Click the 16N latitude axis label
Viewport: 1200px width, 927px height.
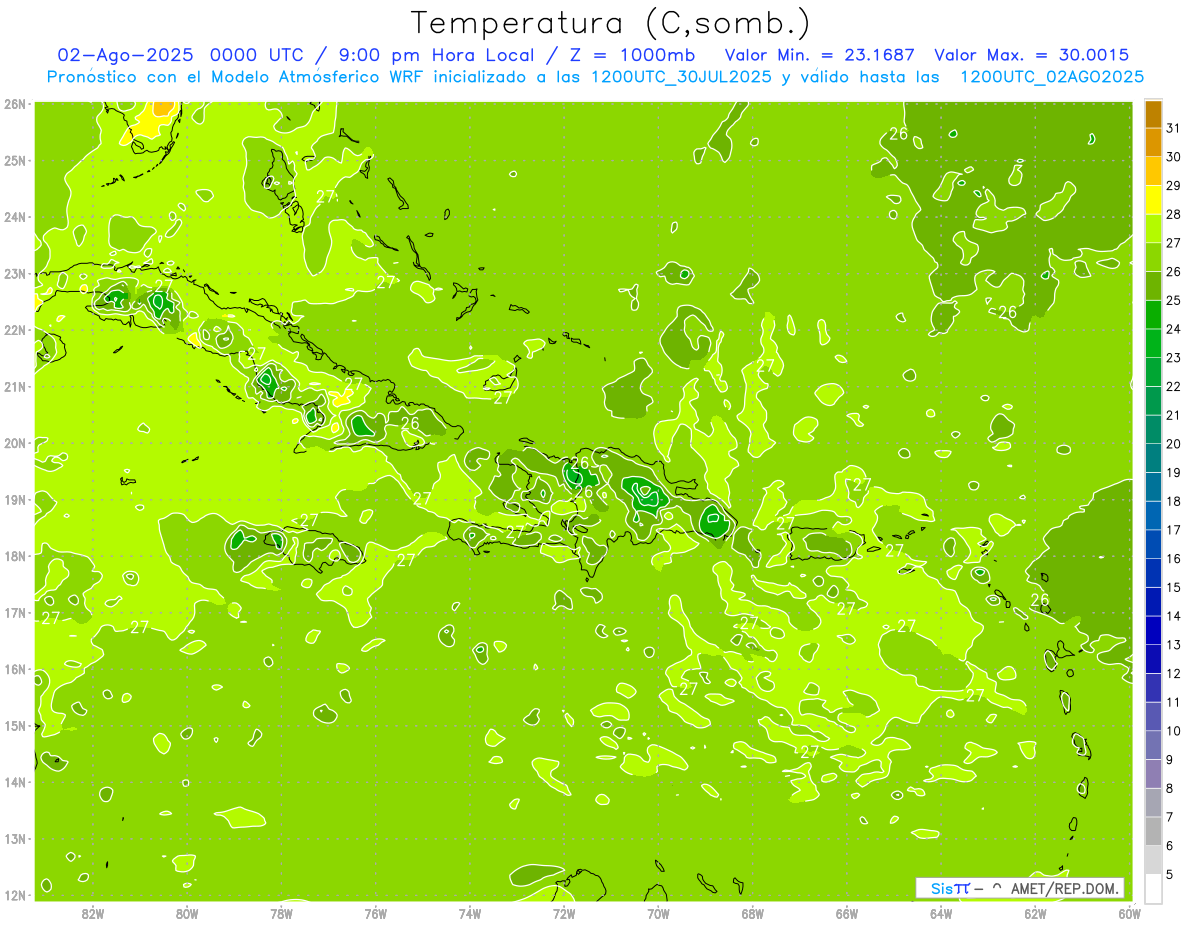click(14, 669)
